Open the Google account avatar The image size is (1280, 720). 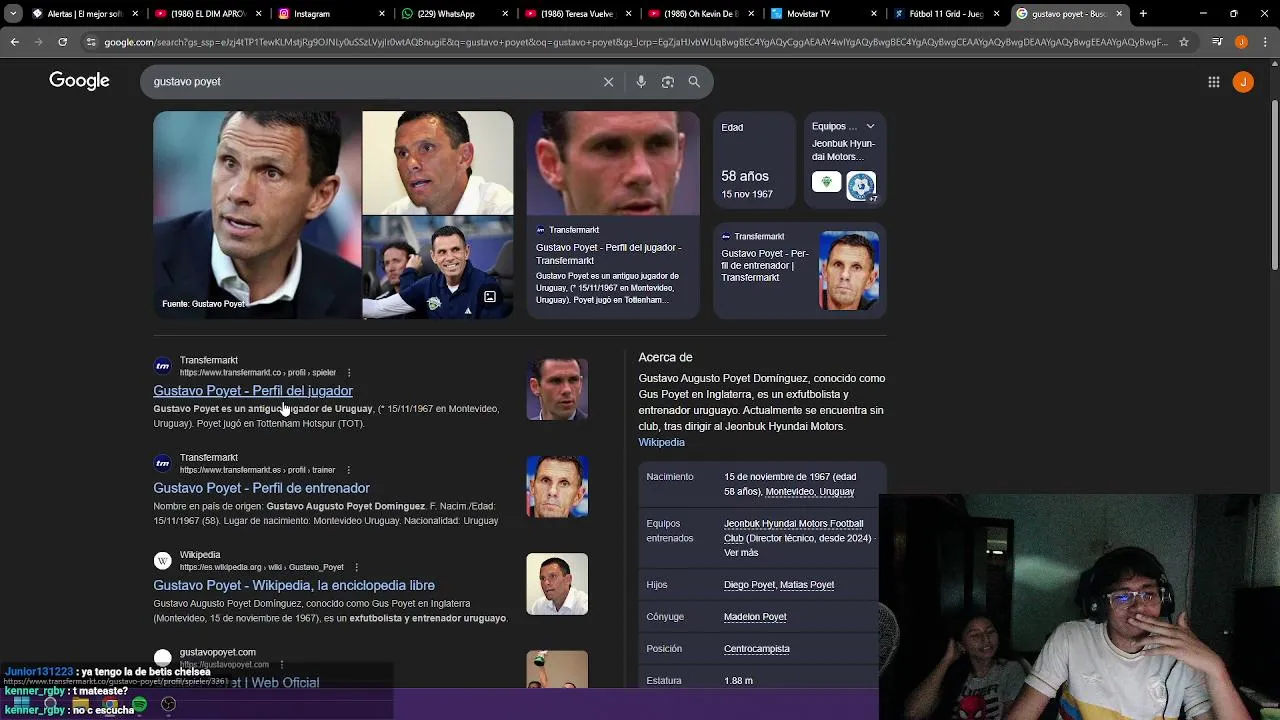(x=1243, y=82)
